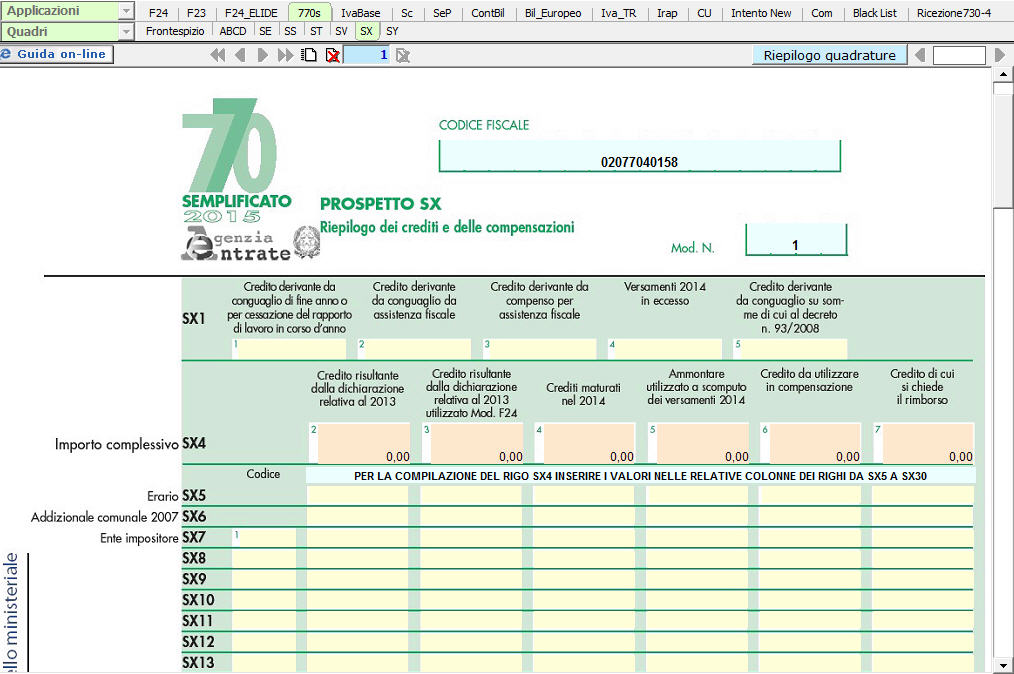Create new module page icon

tap(309, 56)
